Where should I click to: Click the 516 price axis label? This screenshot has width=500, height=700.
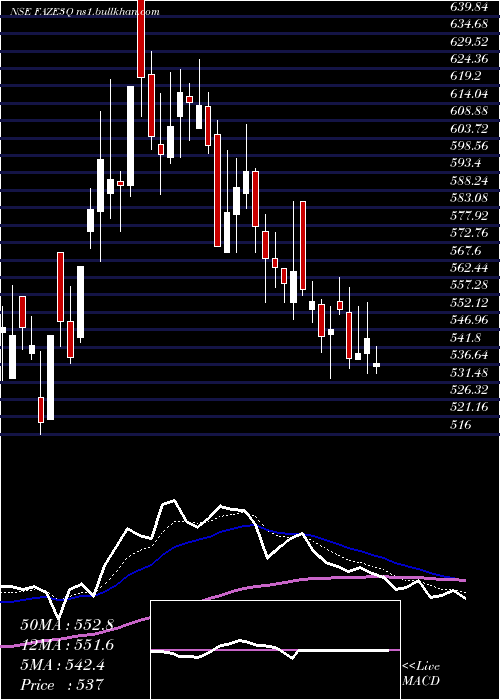461,425
